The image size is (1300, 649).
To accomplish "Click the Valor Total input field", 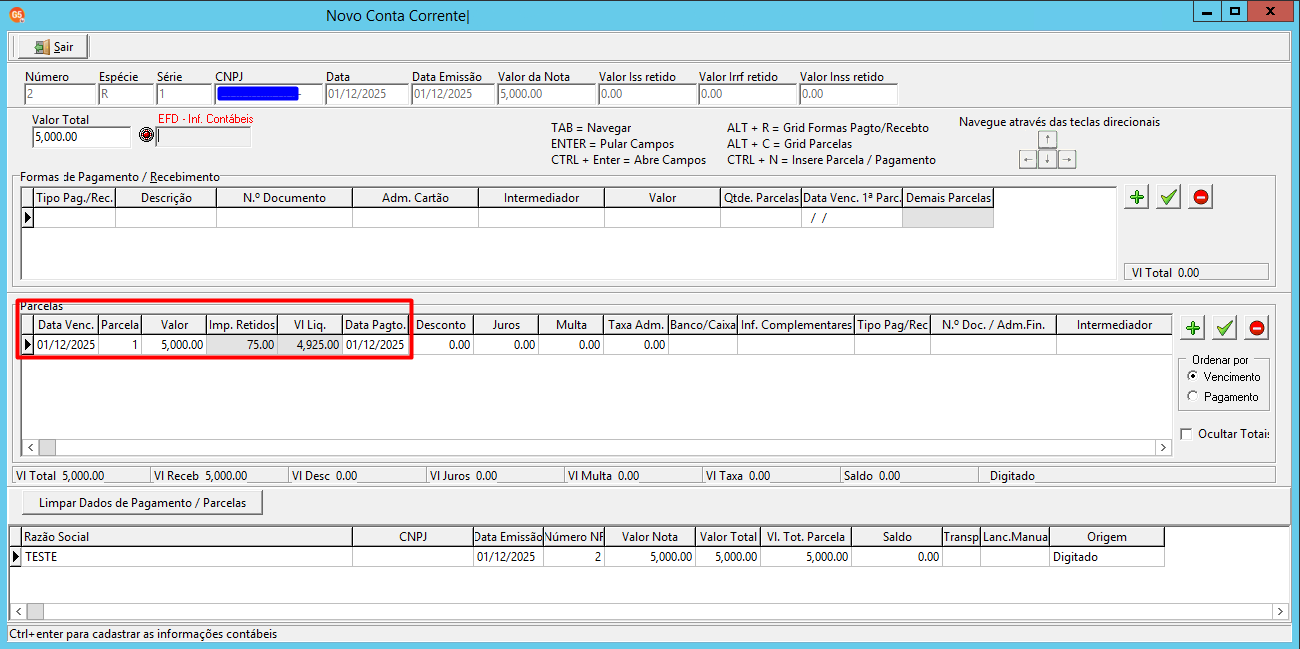I will [81, 137].
